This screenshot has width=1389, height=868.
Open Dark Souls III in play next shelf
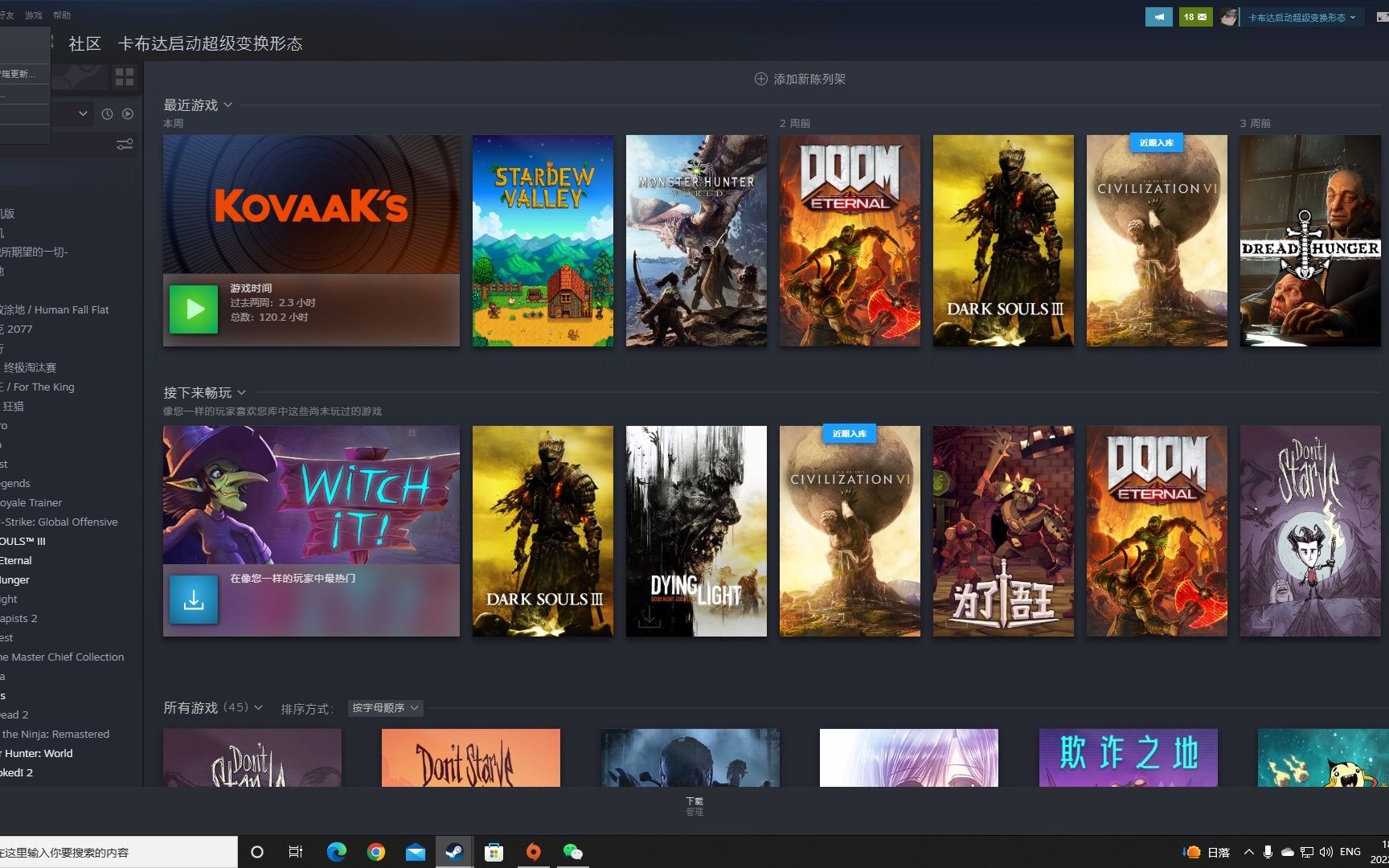(x=543, y=531)
